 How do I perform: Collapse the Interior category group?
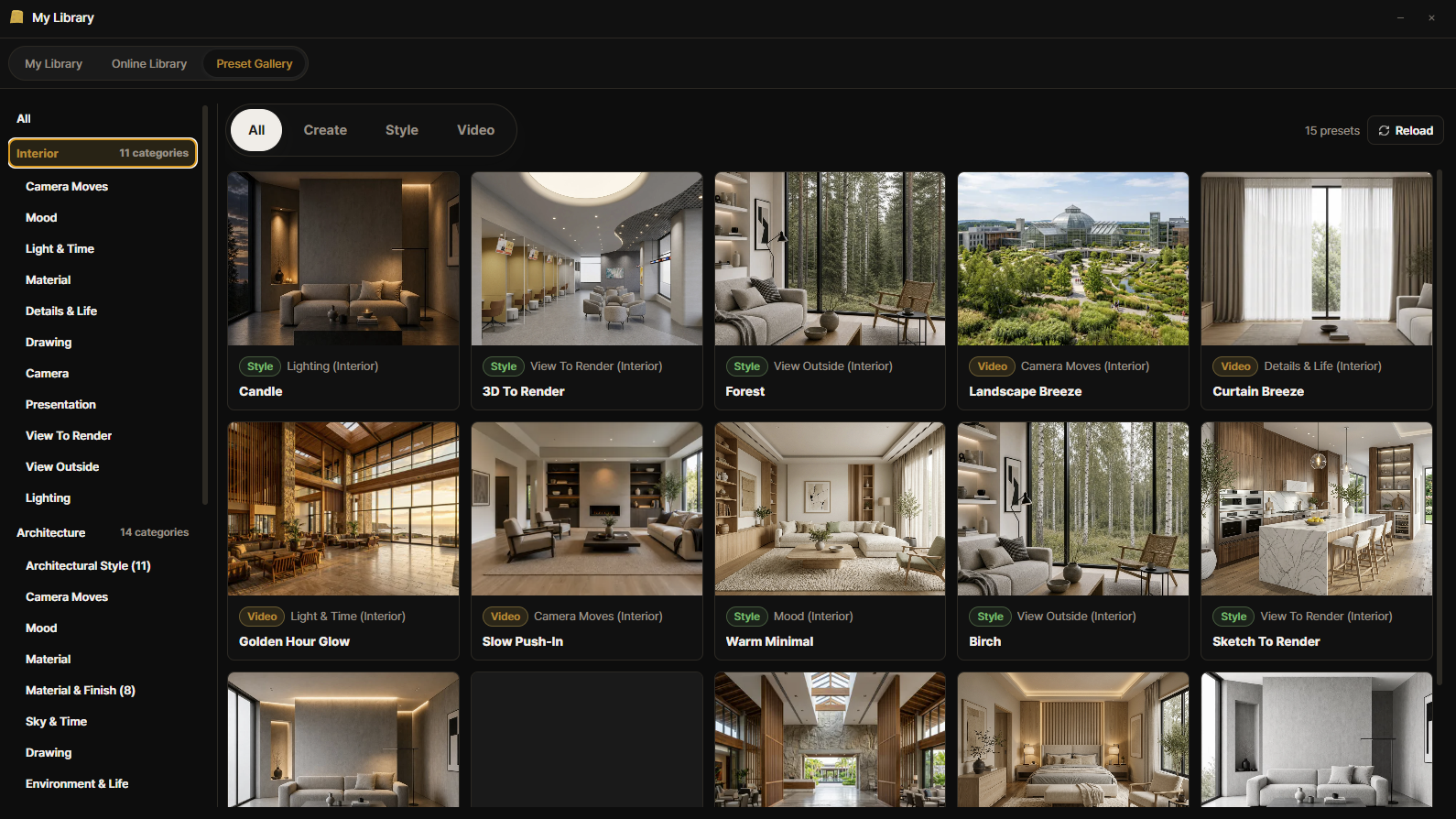point(103,153)
